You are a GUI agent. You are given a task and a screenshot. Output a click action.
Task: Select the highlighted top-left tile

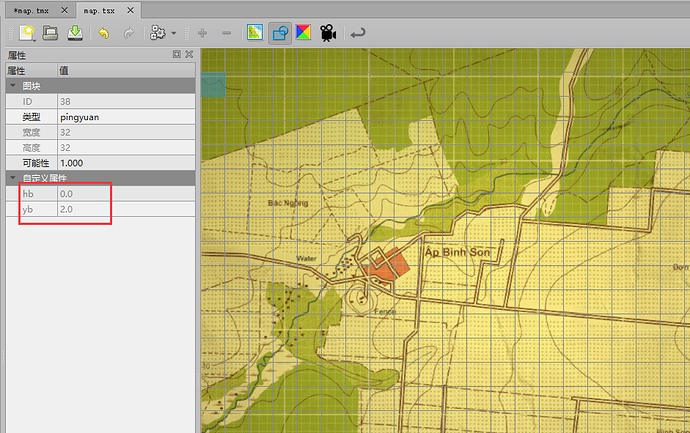[213, 85]
